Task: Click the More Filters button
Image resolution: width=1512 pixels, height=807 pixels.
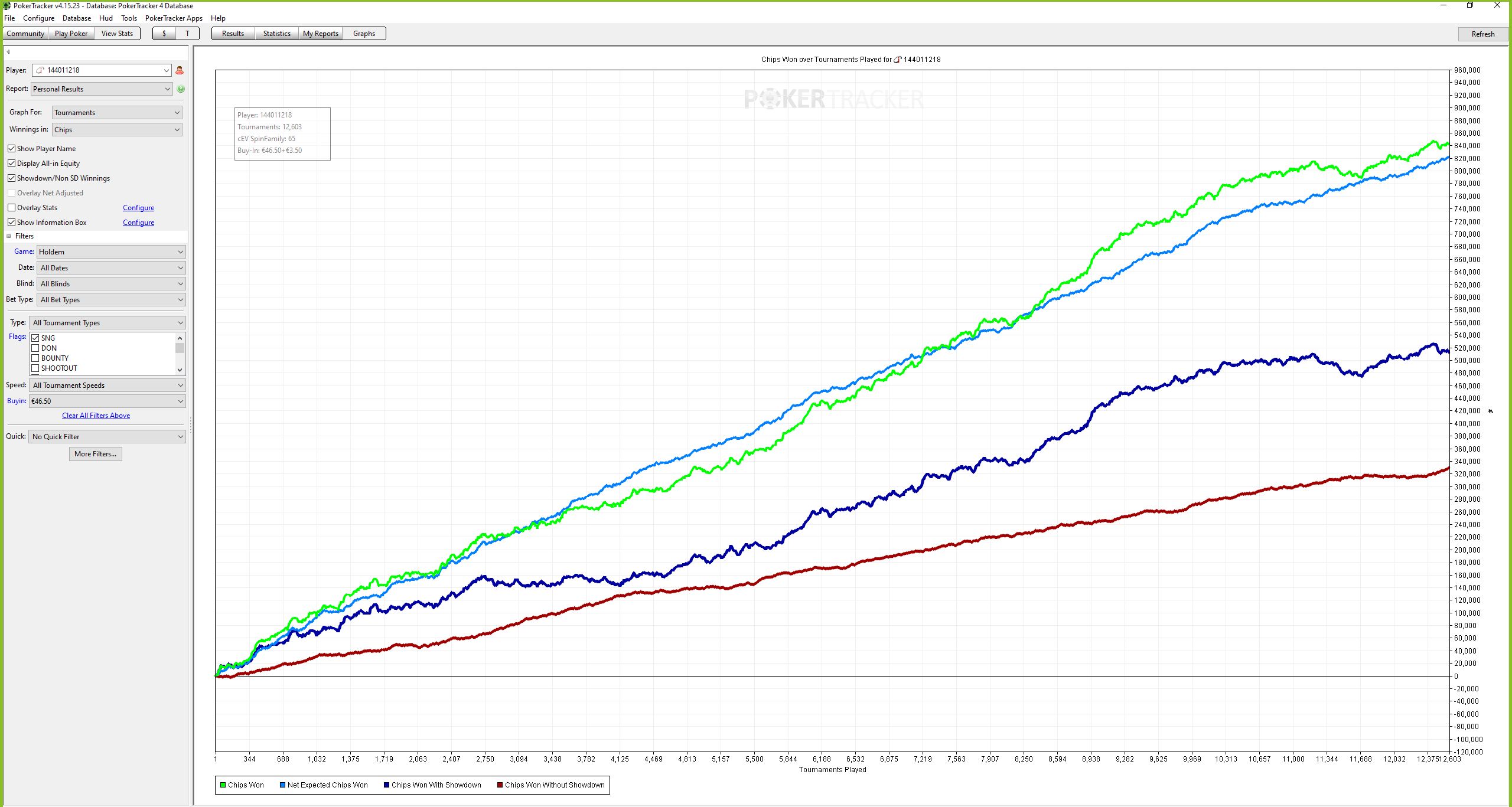Action: coord(96,454)
